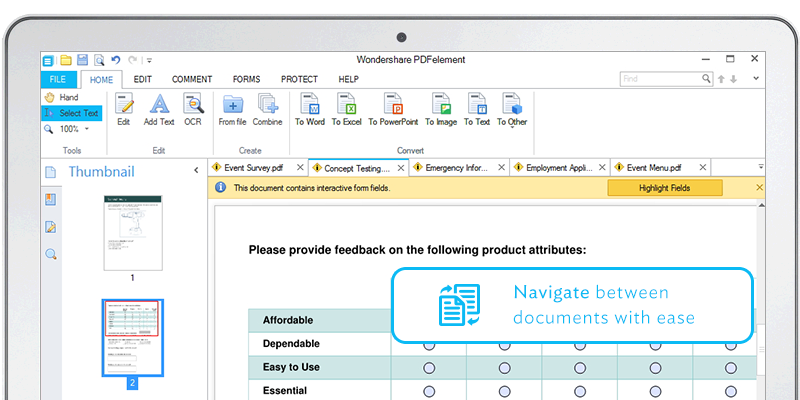The width and height of the screenshot is (800, 400).
Task: Undo the last action
Action: click(x=116, y=60)
